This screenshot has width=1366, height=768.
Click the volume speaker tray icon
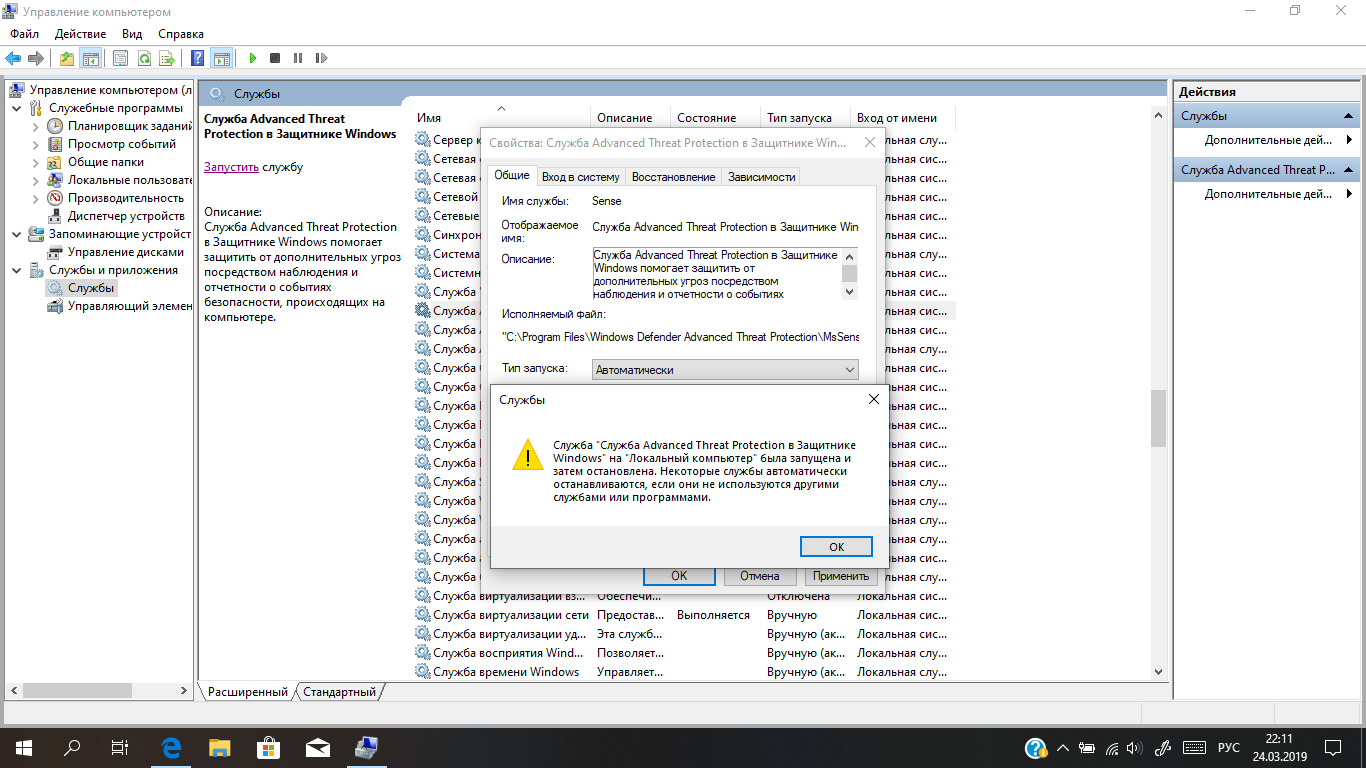click(1134, 748)
